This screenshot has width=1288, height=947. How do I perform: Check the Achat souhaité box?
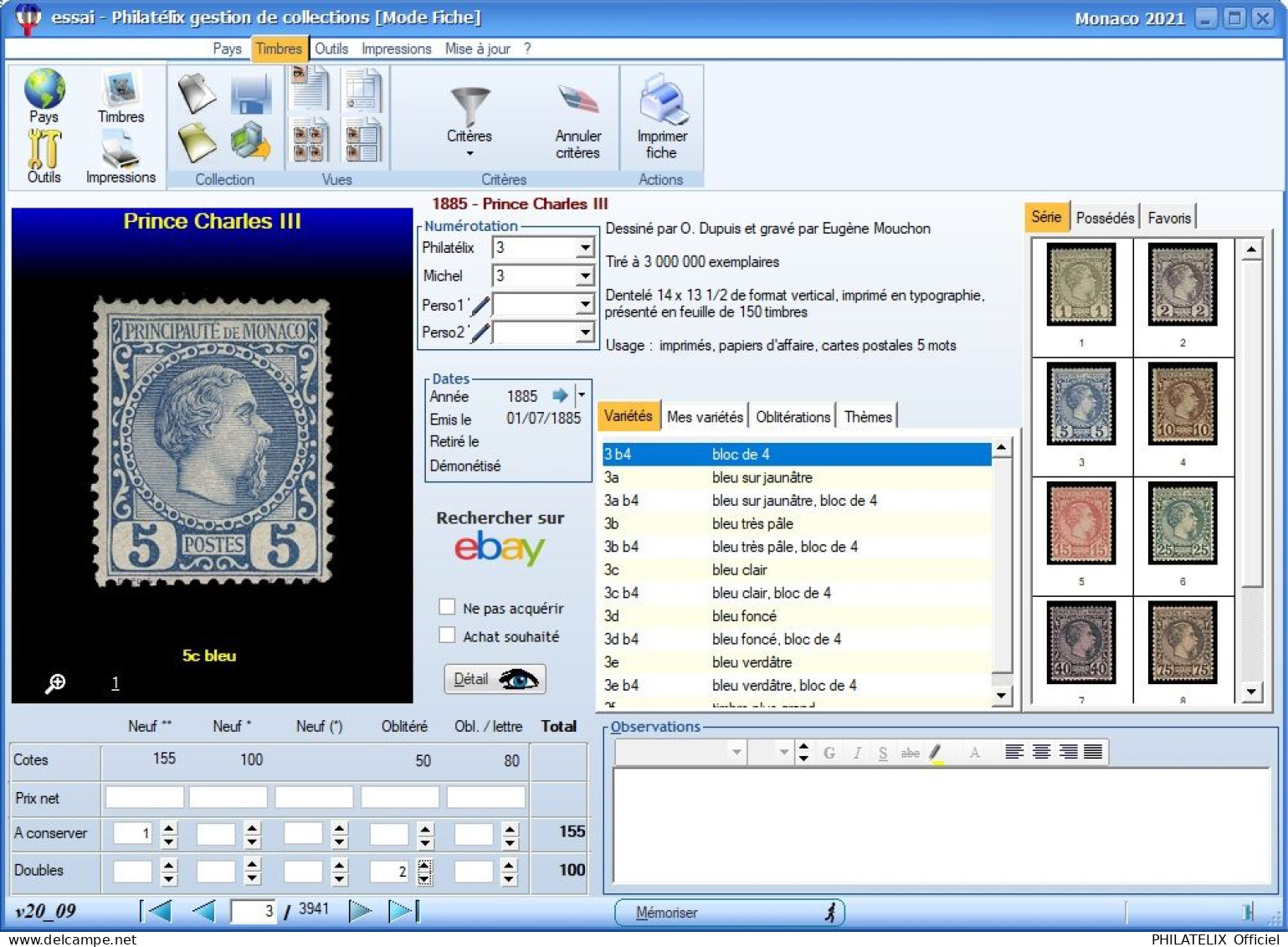[x=448, y=636]
